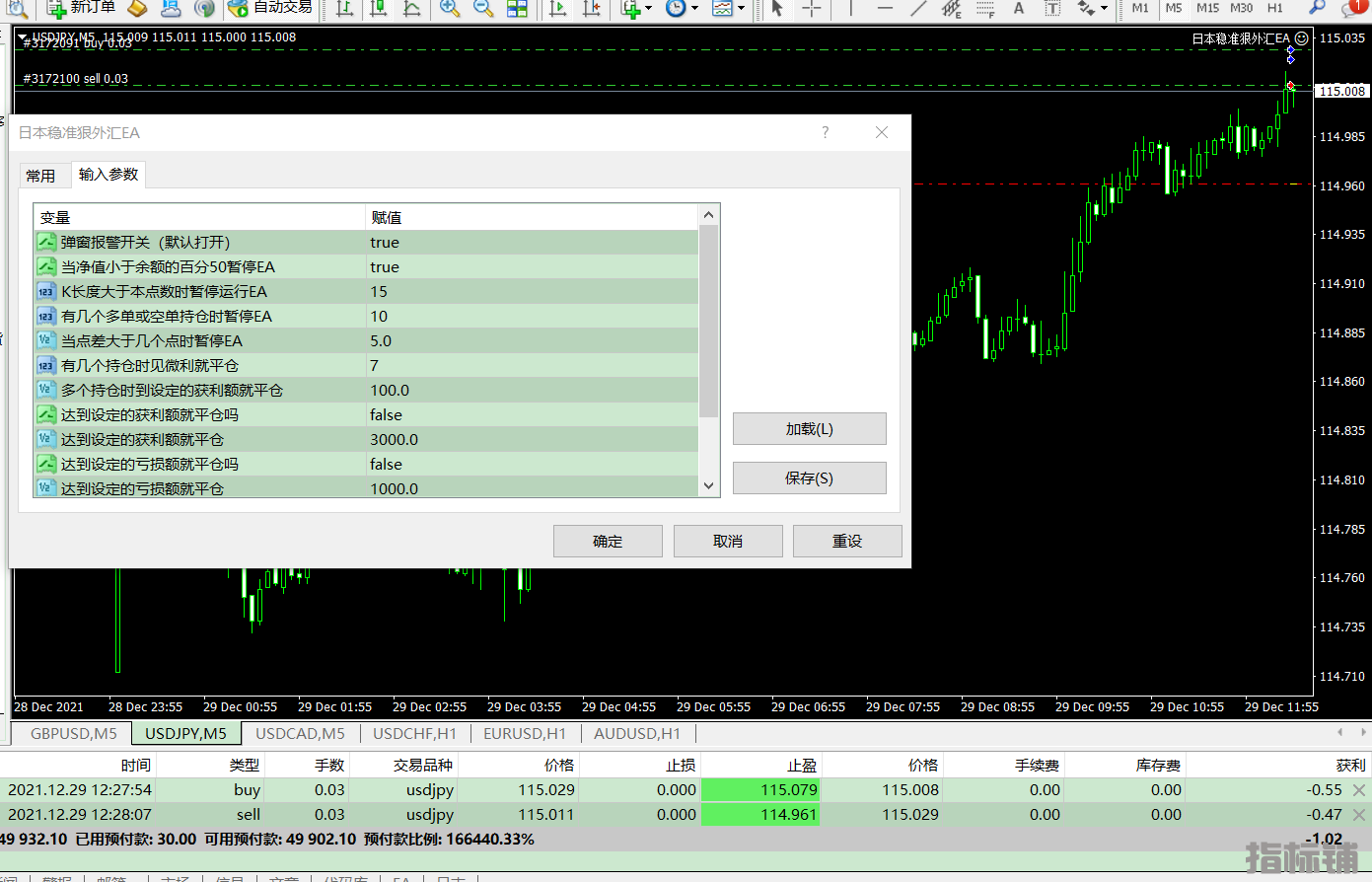This screenshot has height=882, width=1372.
Task: Click the zoom in magnifier icon
Action: [450, 8]
